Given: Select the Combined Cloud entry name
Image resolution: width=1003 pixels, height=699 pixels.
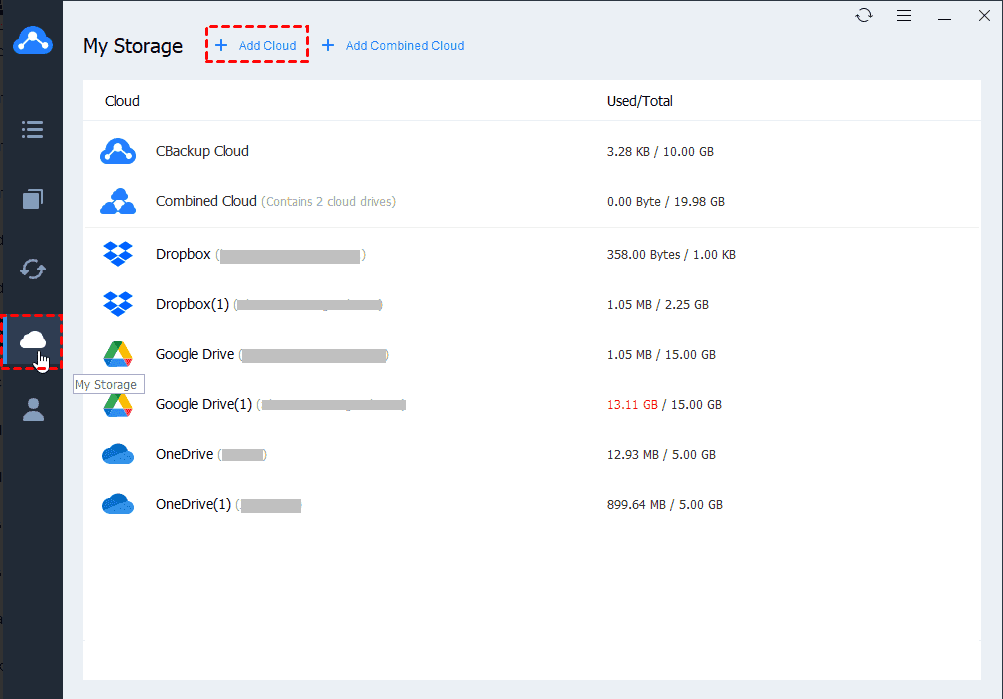Looking at the screenshot, I should pyautogui.click(x=206, y=201).
